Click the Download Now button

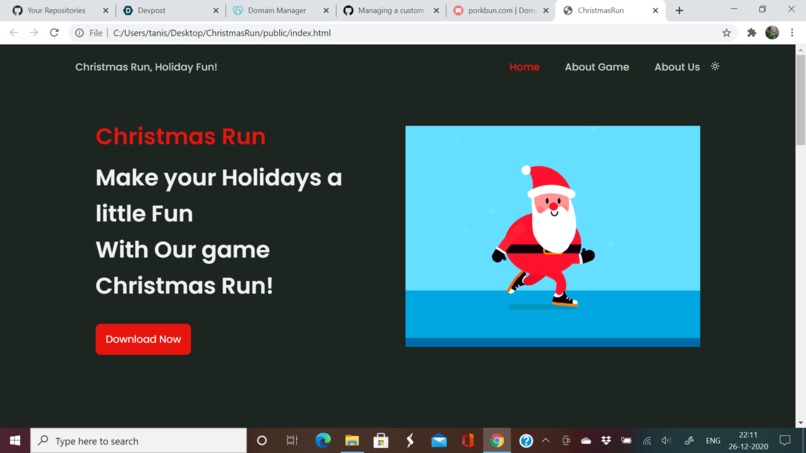pos(143,339)
